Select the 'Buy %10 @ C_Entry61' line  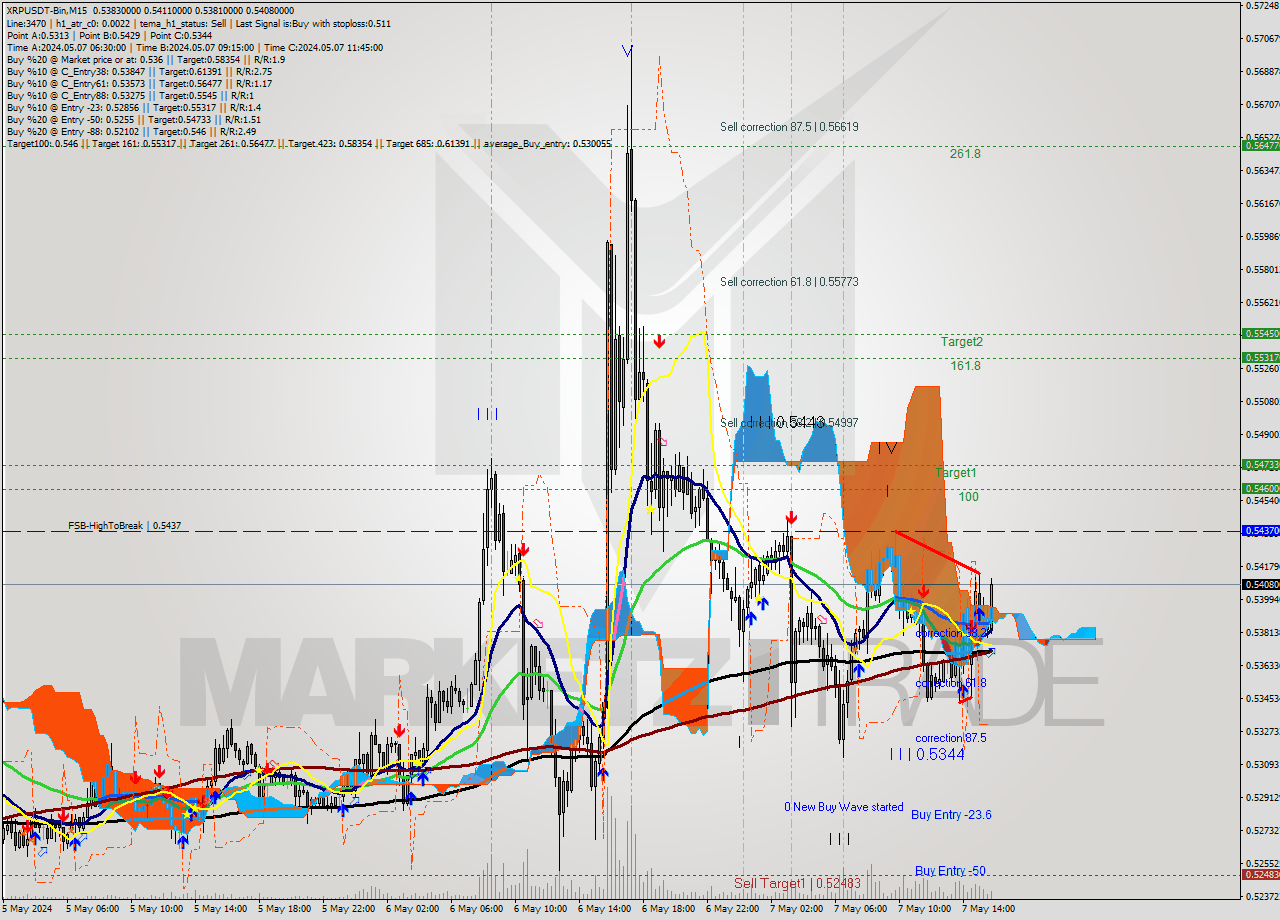139,83
